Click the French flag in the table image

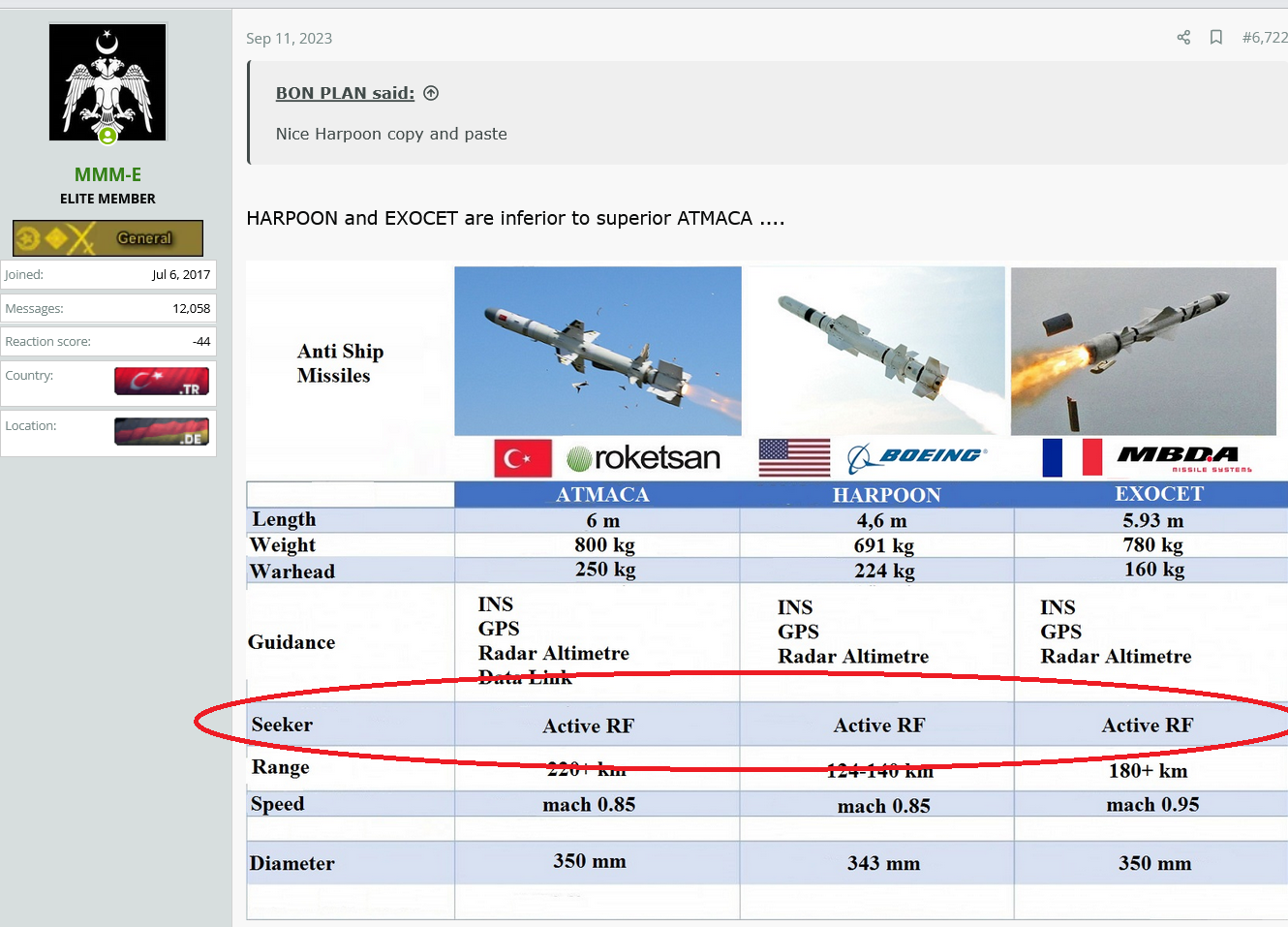click(x=1072, y=457)
